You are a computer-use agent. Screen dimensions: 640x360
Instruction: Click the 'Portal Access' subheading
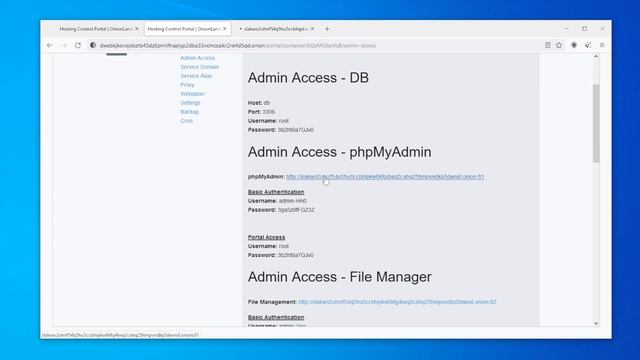[x=267, y=237]
